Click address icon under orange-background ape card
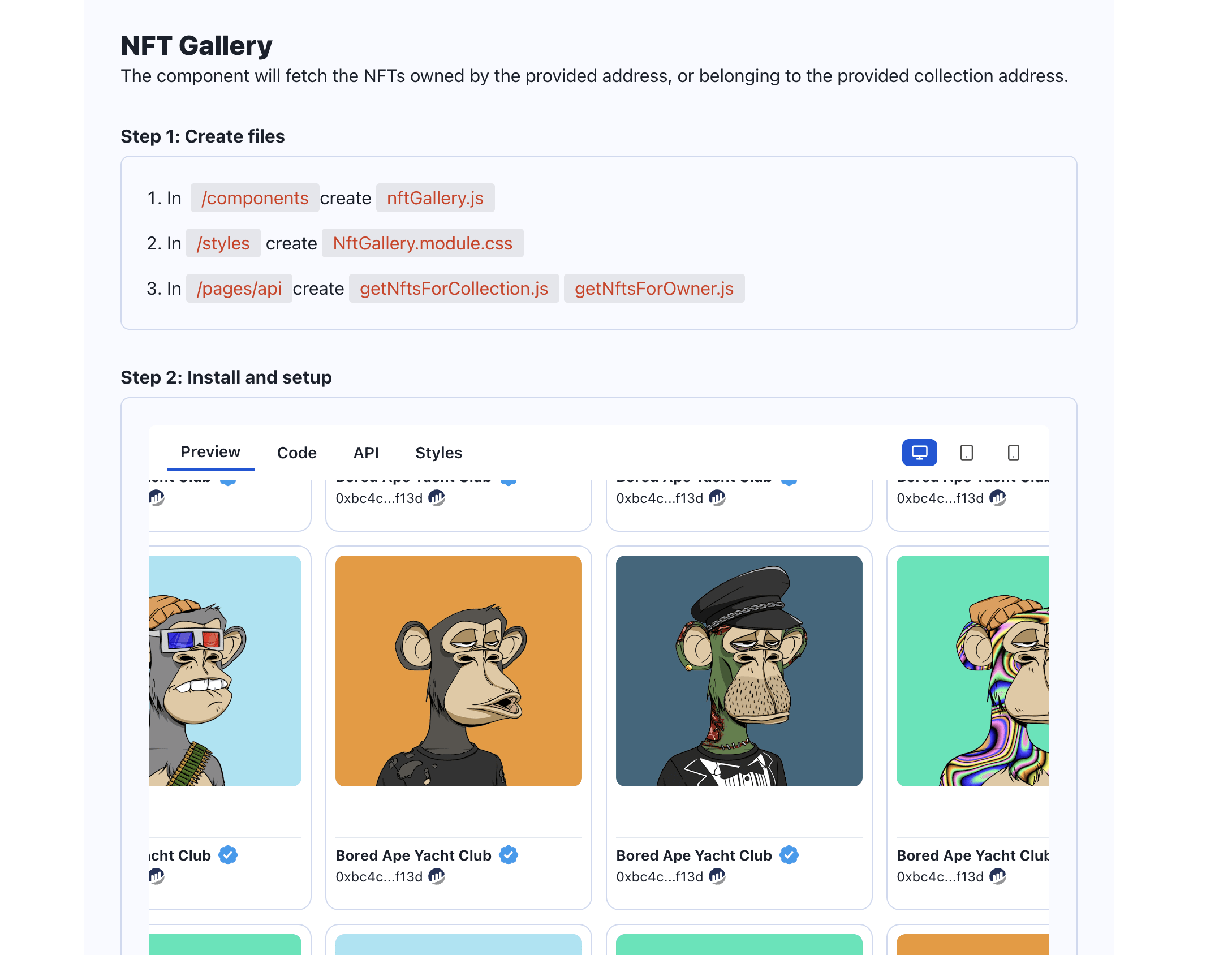Screen dimensions: 1232x955 pyautogui.click(x=437, y=876)
